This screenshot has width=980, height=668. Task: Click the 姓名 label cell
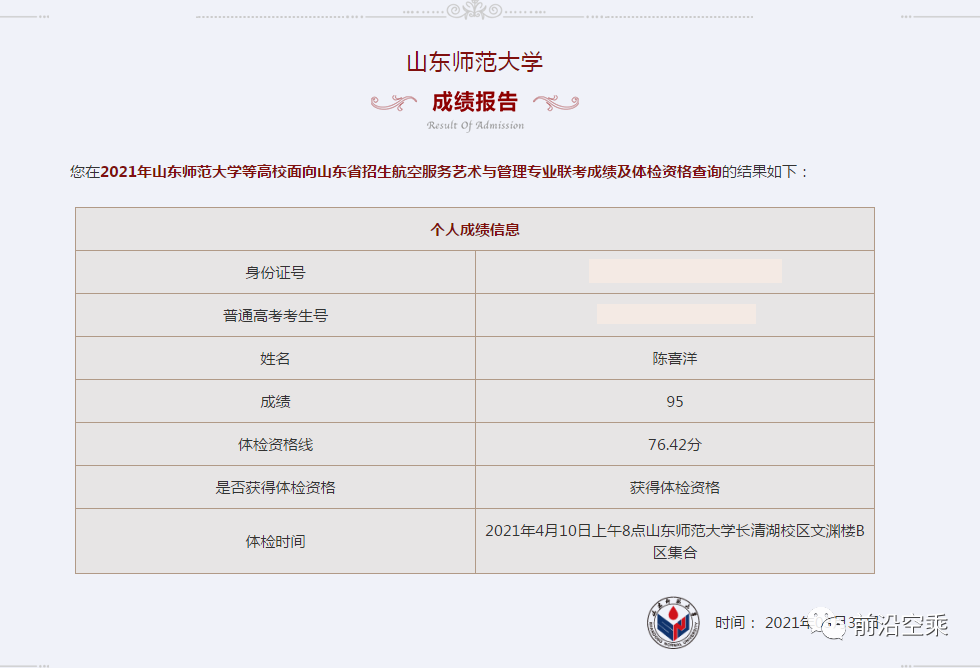tap(276, 358)
